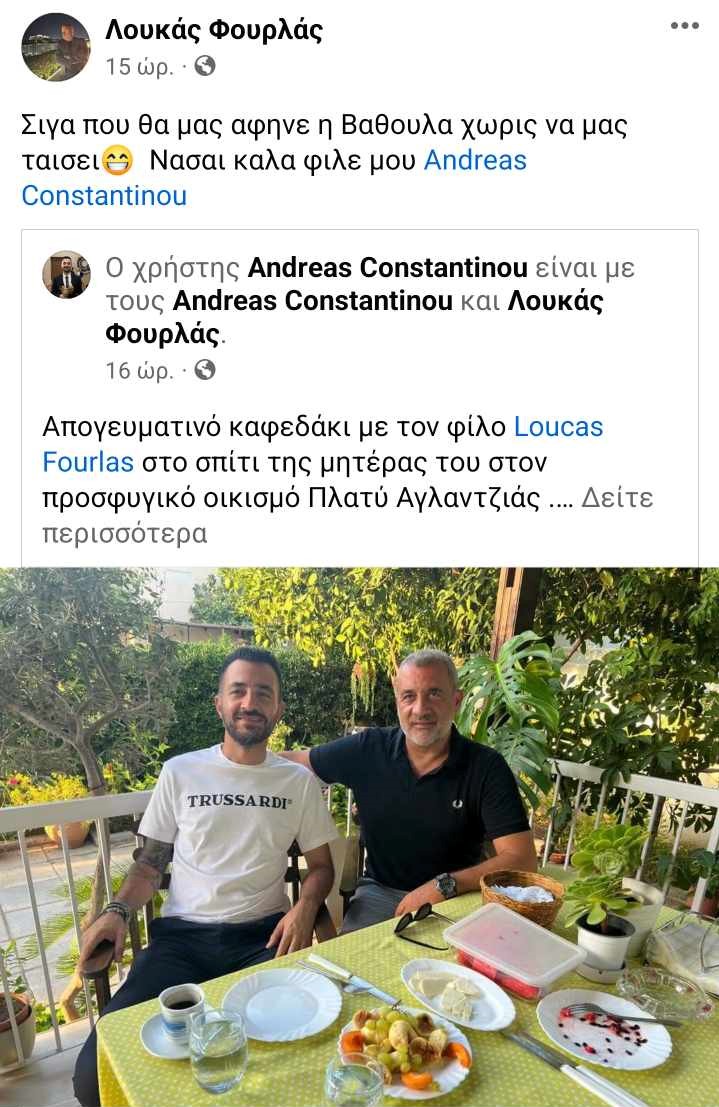This screenshot has width=719, height=1107.
Task: Open the shared photo of two men
Action: [360, 837]
